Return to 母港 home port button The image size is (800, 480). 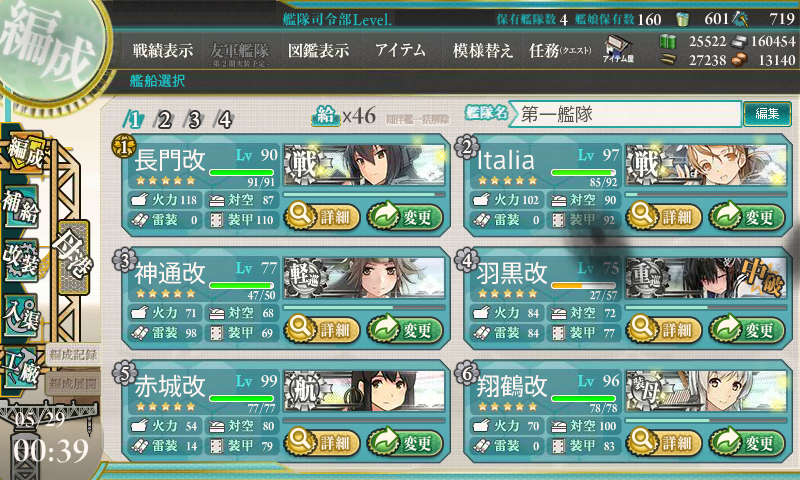point(74,257)
